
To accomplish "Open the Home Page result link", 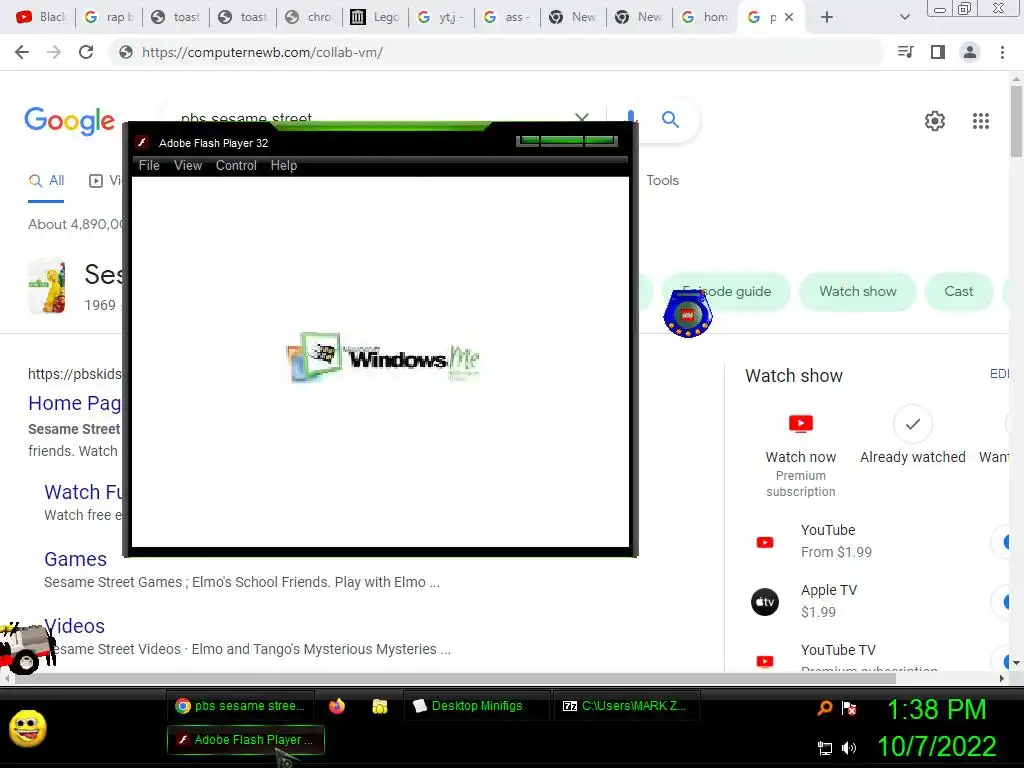I will (74, 403).
